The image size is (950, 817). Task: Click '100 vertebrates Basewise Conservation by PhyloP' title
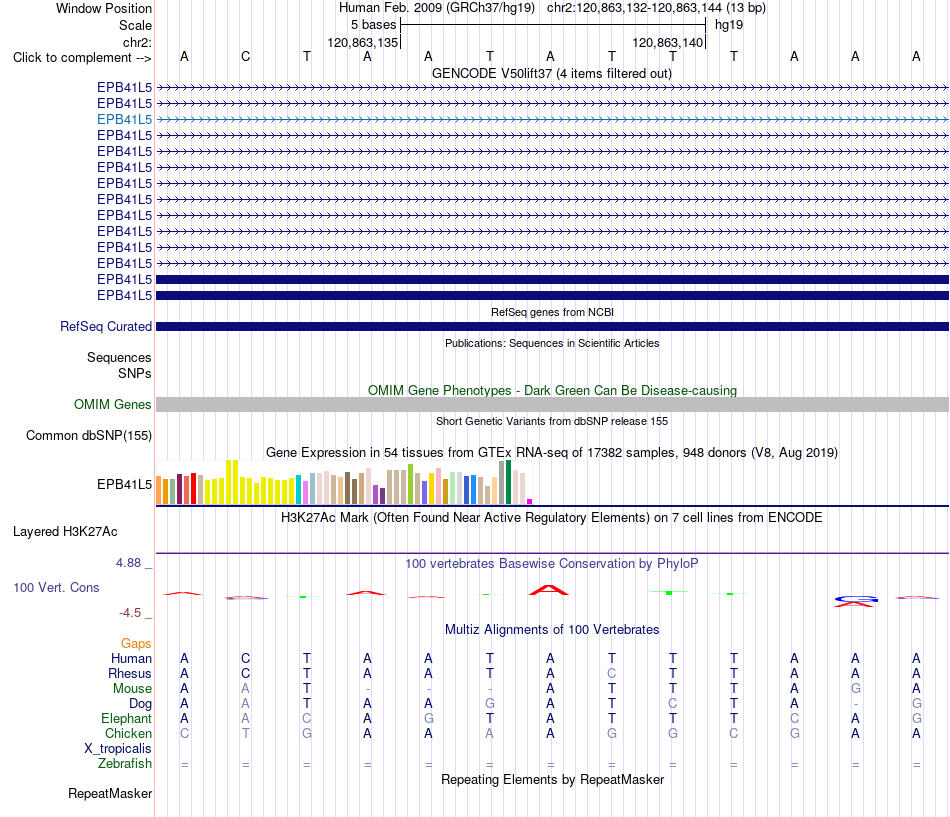(552, 564)
